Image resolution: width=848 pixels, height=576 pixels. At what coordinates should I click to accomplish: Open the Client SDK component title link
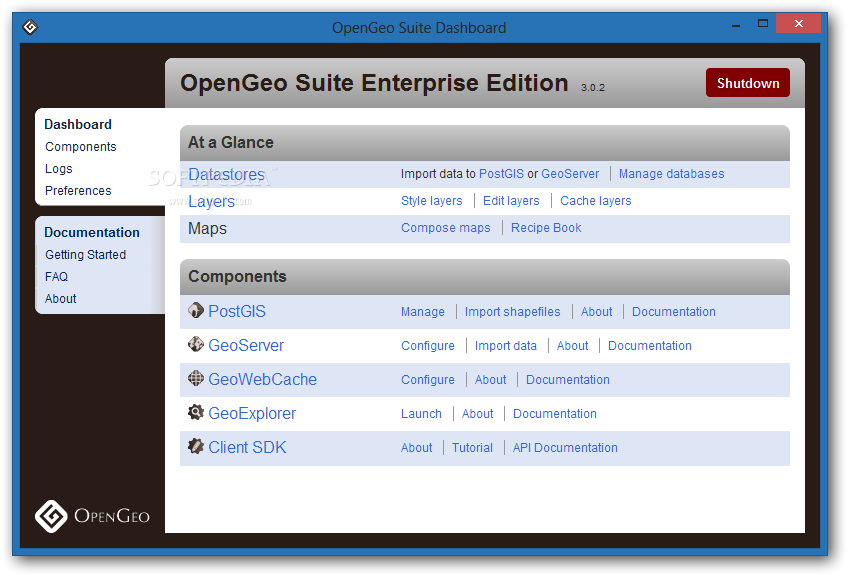[247, 447]
